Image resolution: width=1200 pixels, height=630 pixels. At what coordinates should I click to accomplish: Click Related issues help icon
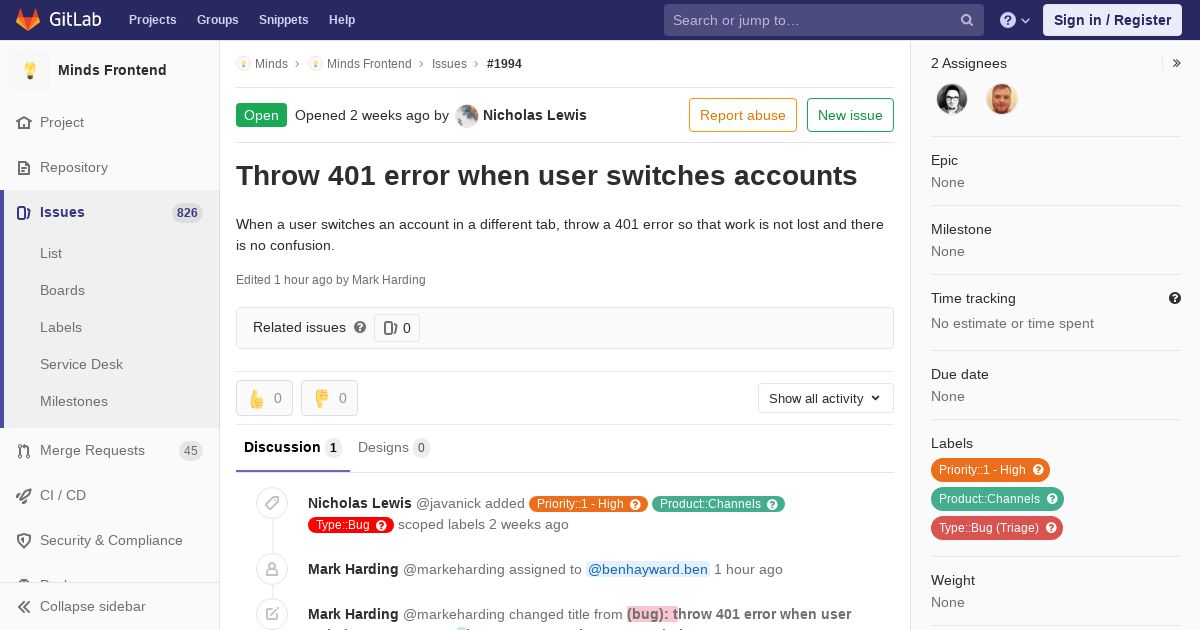[360, 327]
